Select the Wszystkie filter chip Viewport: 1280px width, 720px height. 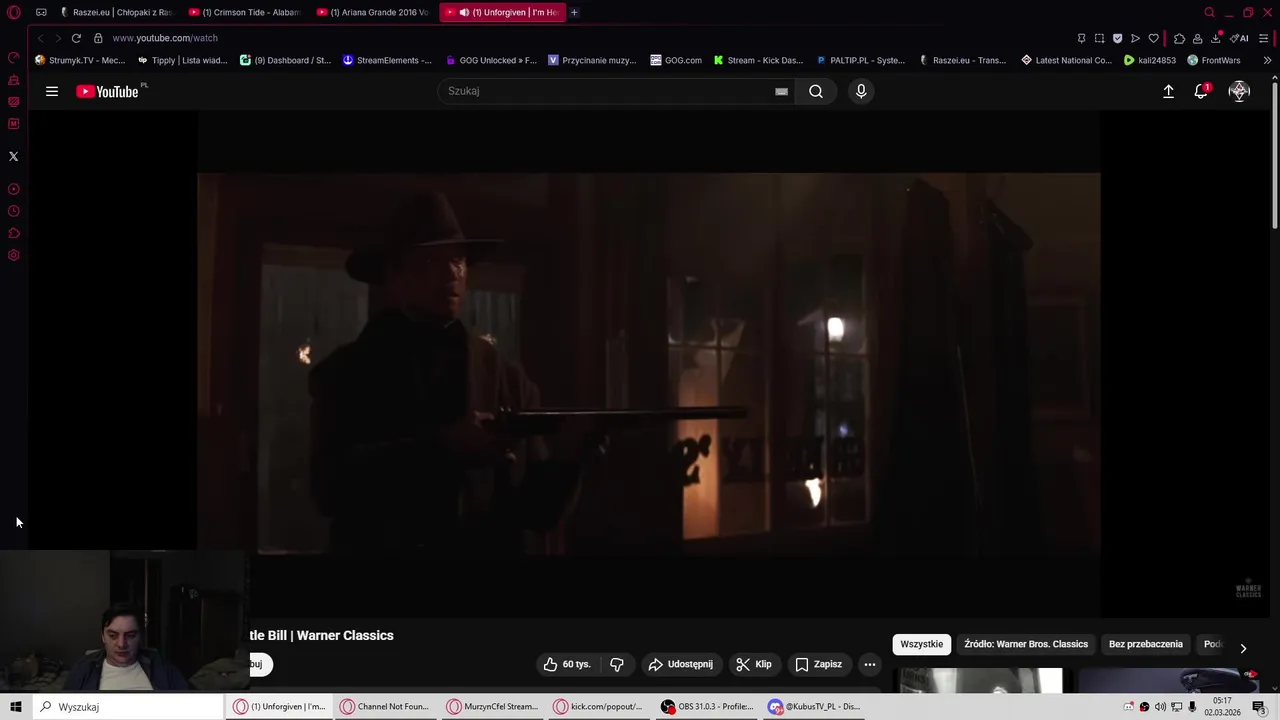[x=921, y=644]
